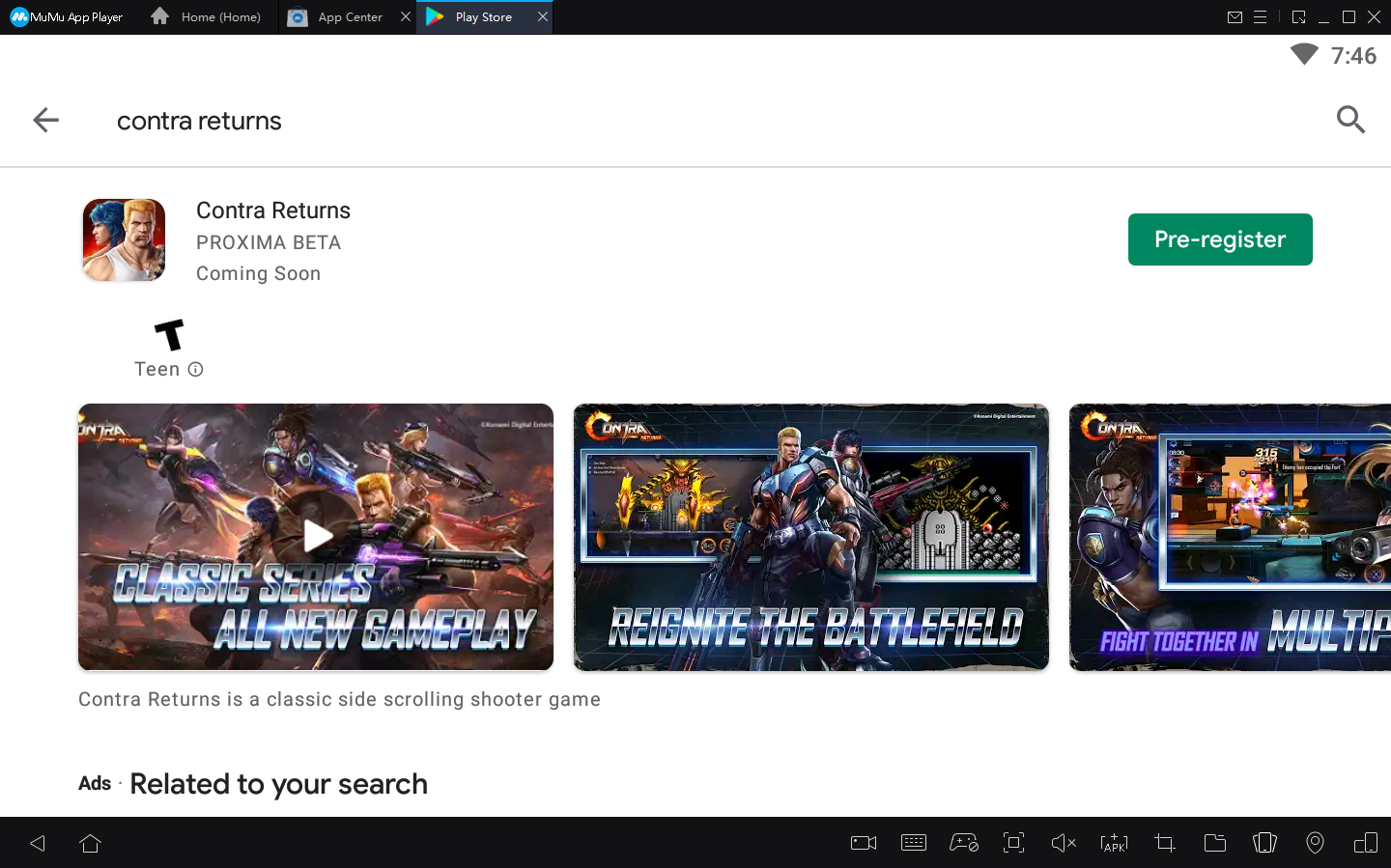Image resolution: width=1391 pixels, height=868 pixels.
Task: Go back with the arrow beside the search text
Action: 45,120
